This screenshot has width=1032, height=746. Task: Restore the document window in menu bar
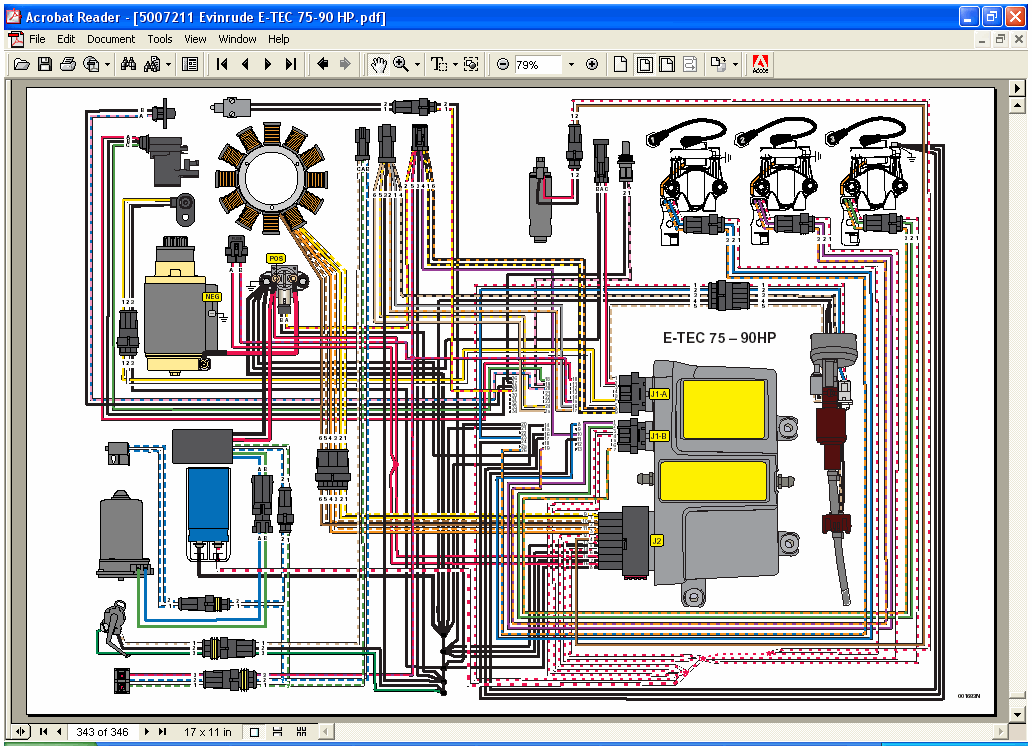tap(1000, 40)
